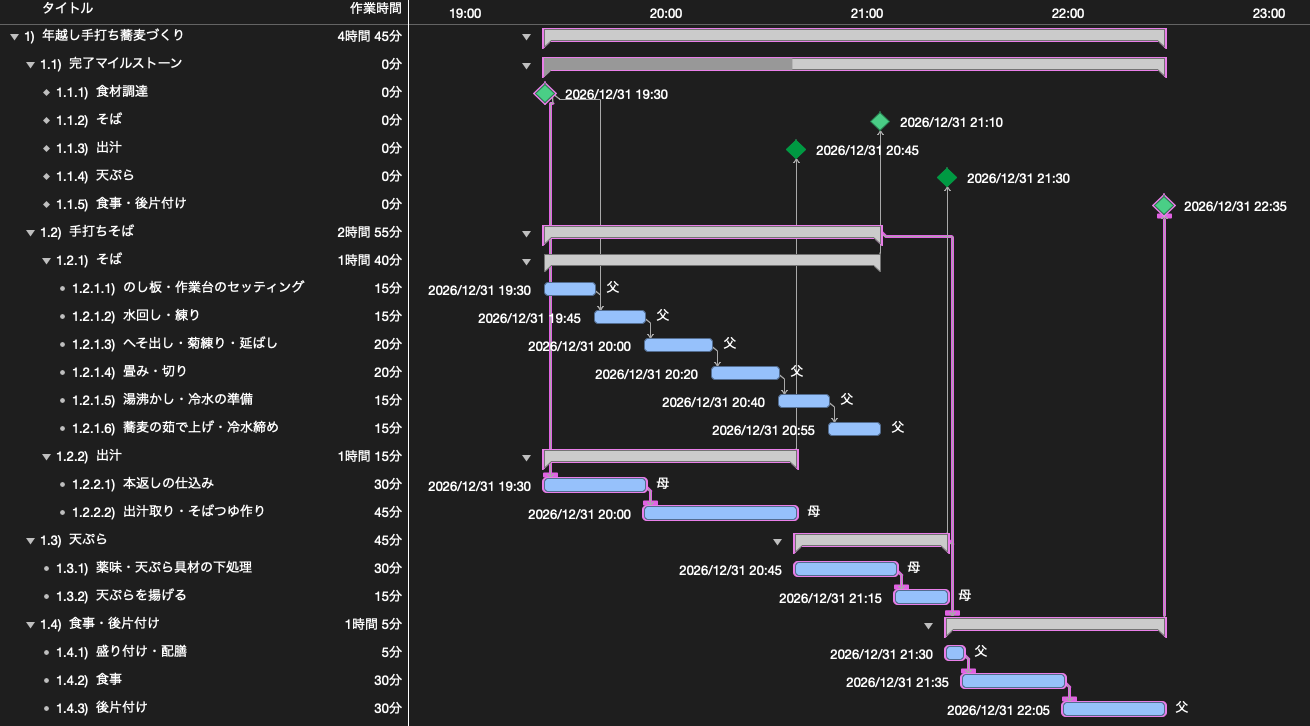Select the そば milestone diamond at 21:10
The image size is (1310, 726).
pyautogui.click(x=879, y=122)
